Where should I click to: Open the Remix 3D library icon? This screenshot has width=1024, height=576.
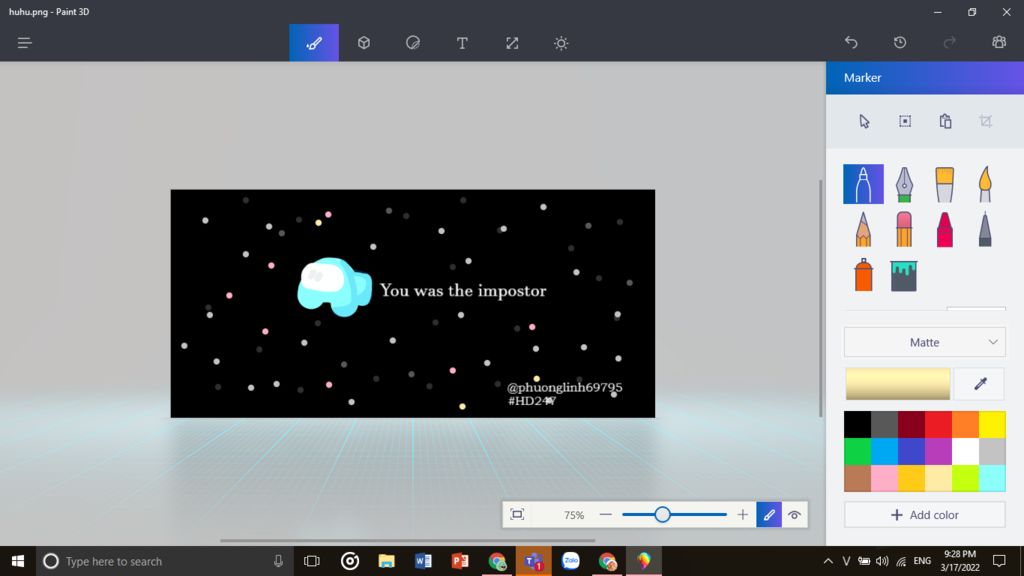click(999, 42)
